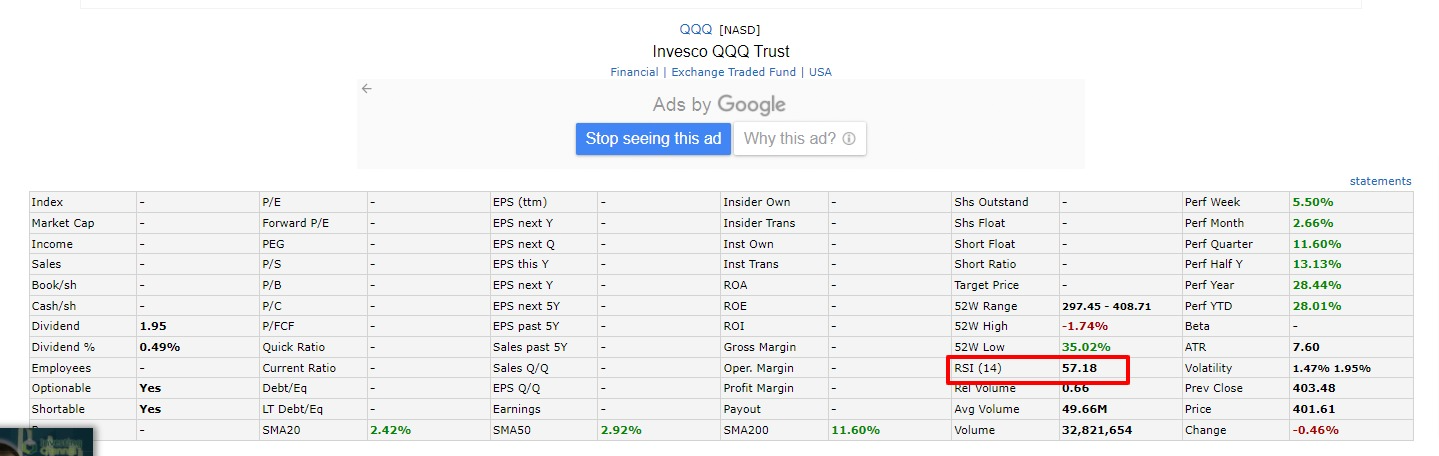This screenshot has height=456, width=1439.
Task: Click the Invesco QQQ Trust title
Action: (720, 51)
